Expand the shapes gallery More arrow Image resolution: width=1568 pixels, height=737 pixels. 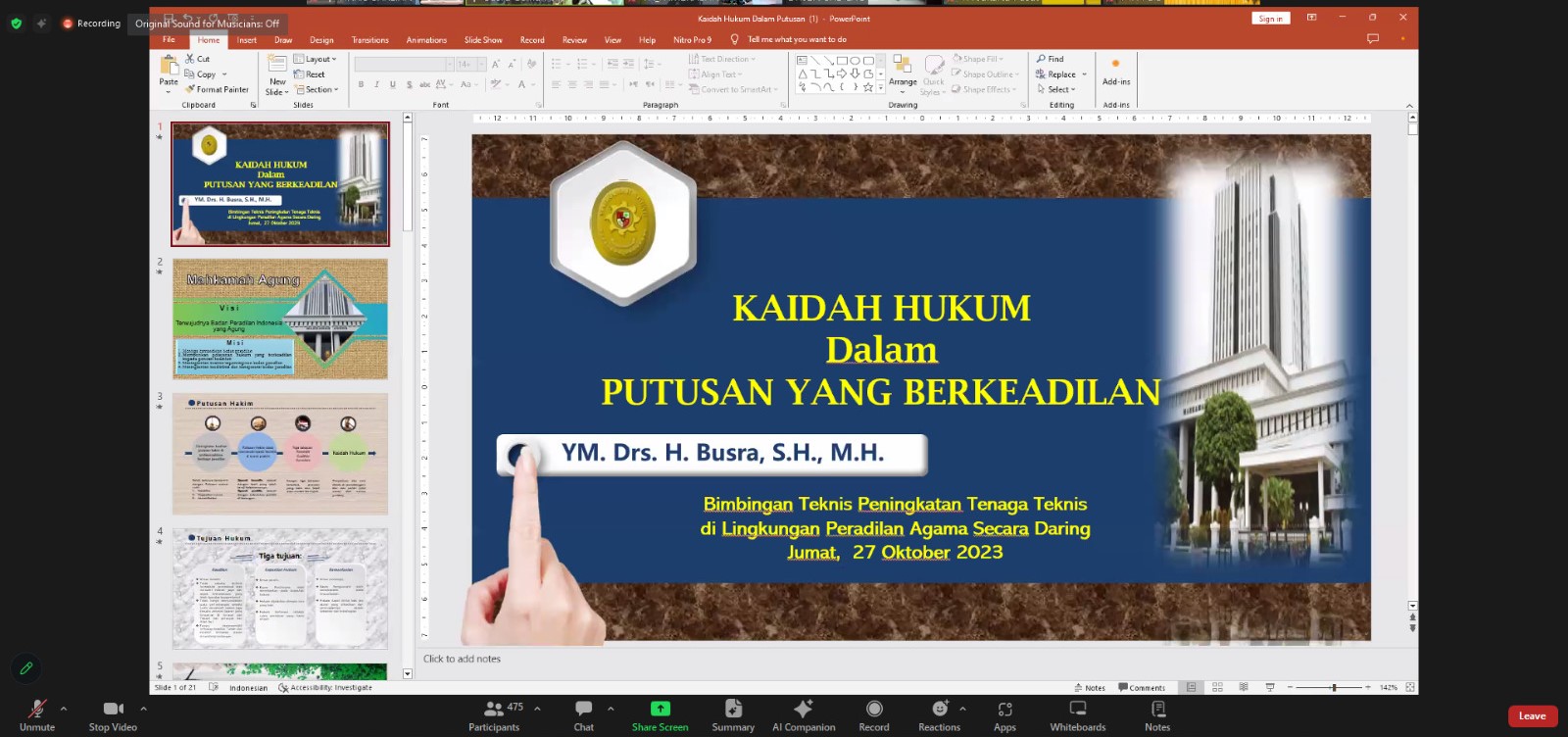tap(881, 87)
